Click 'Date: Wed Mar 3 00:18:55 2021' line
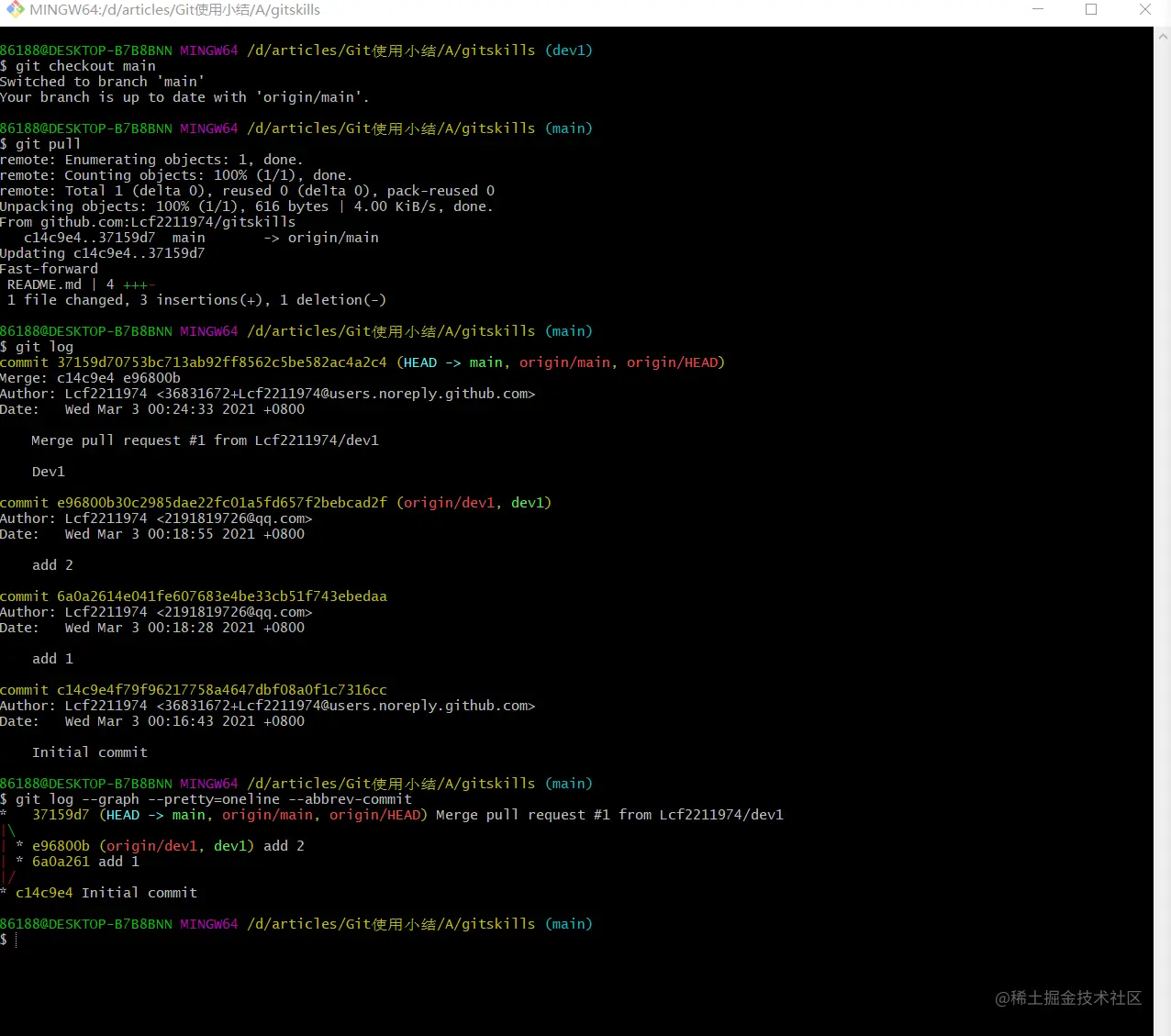 coord(152,534)
